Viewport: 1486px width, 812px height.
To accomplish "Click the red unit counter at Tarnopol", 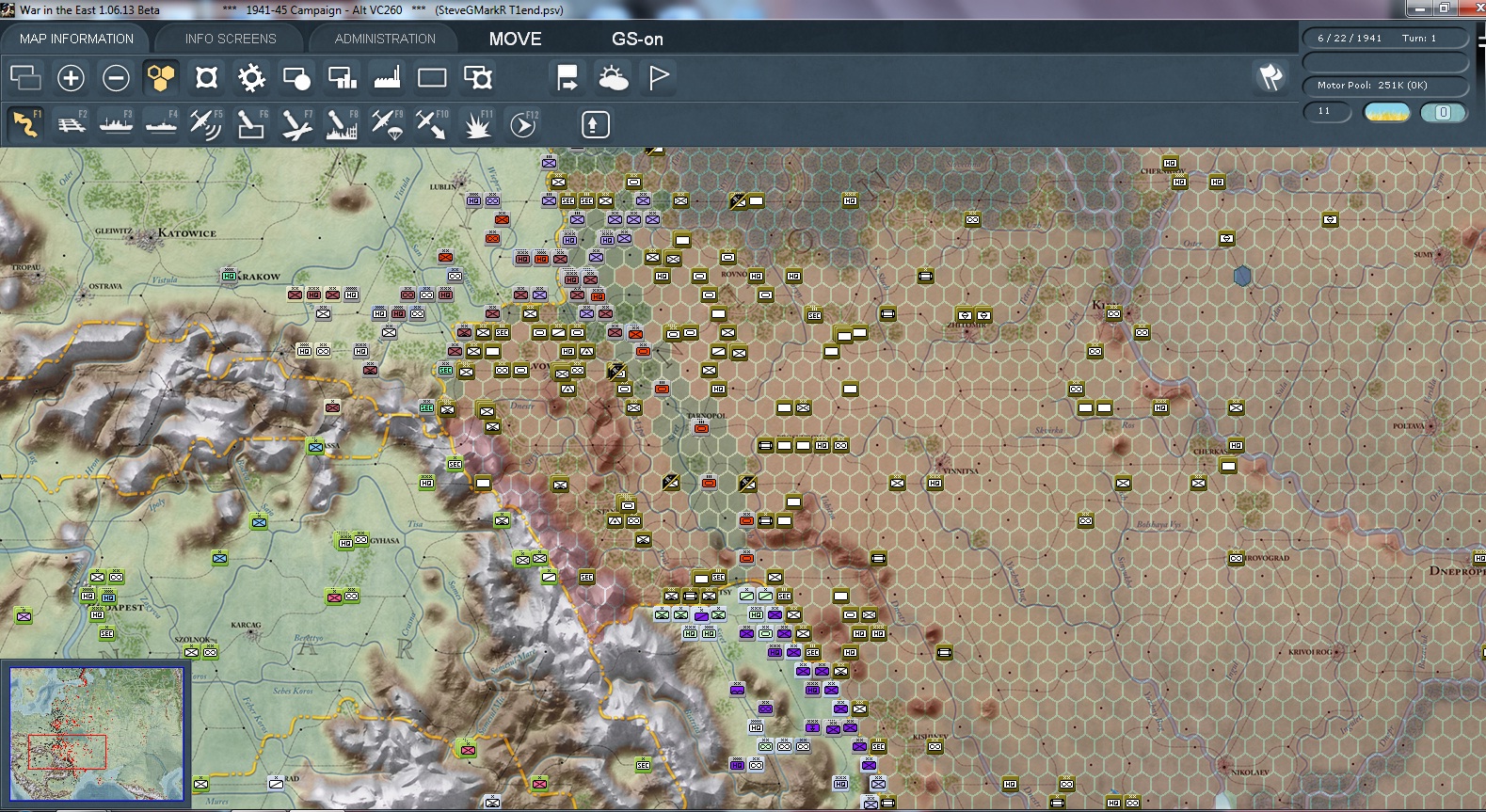I will [x=701, y=428].
